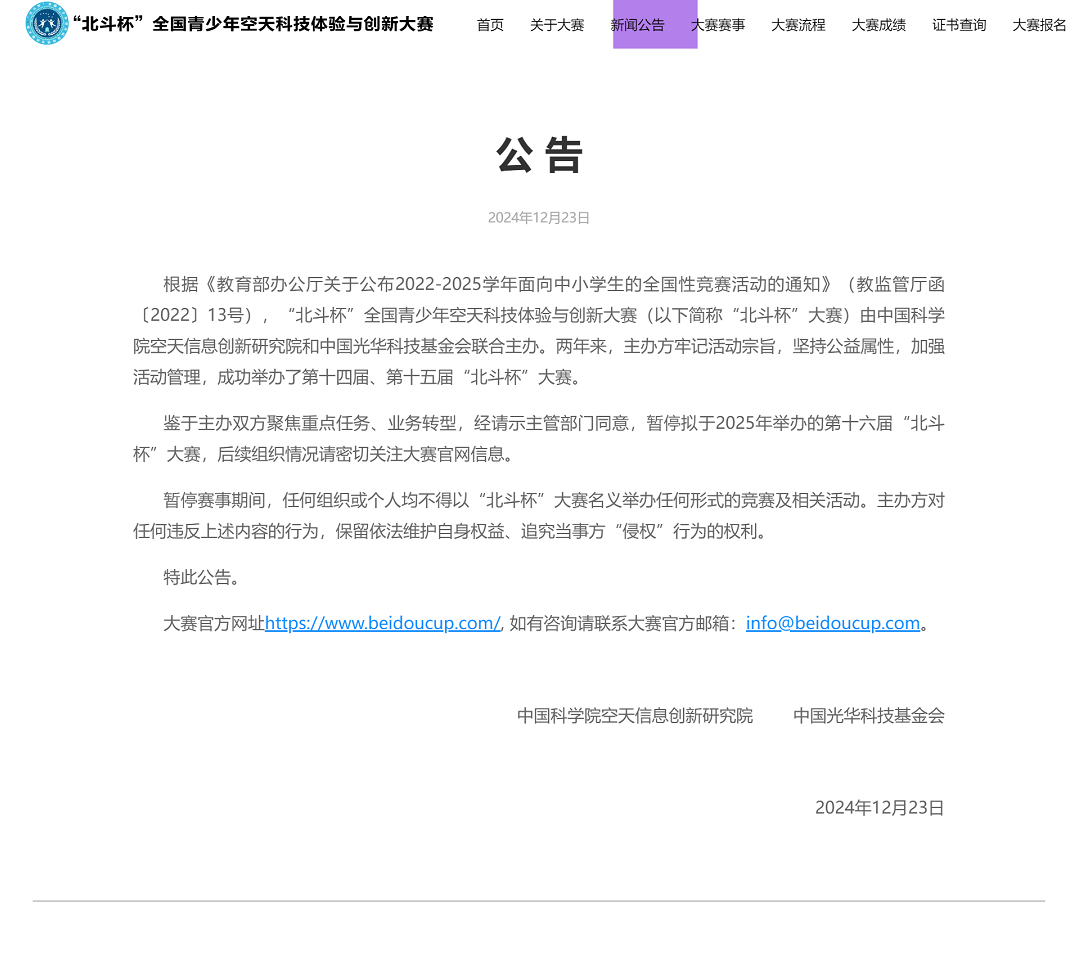
Task: Click the gray date 2024年12月23日 under heading
Action: click(x=539, y=218)
